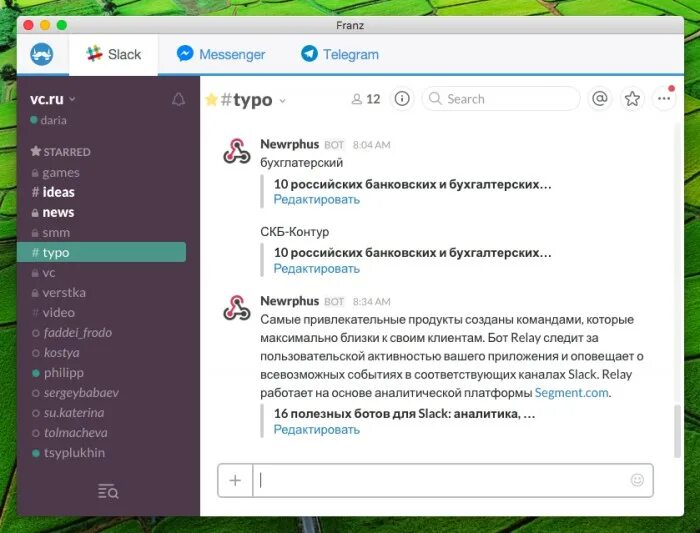The image size is (700, 533).
Task: Open the quick switcher icon in sidebar
Action: pyautogui.click(x=108, y=491)
